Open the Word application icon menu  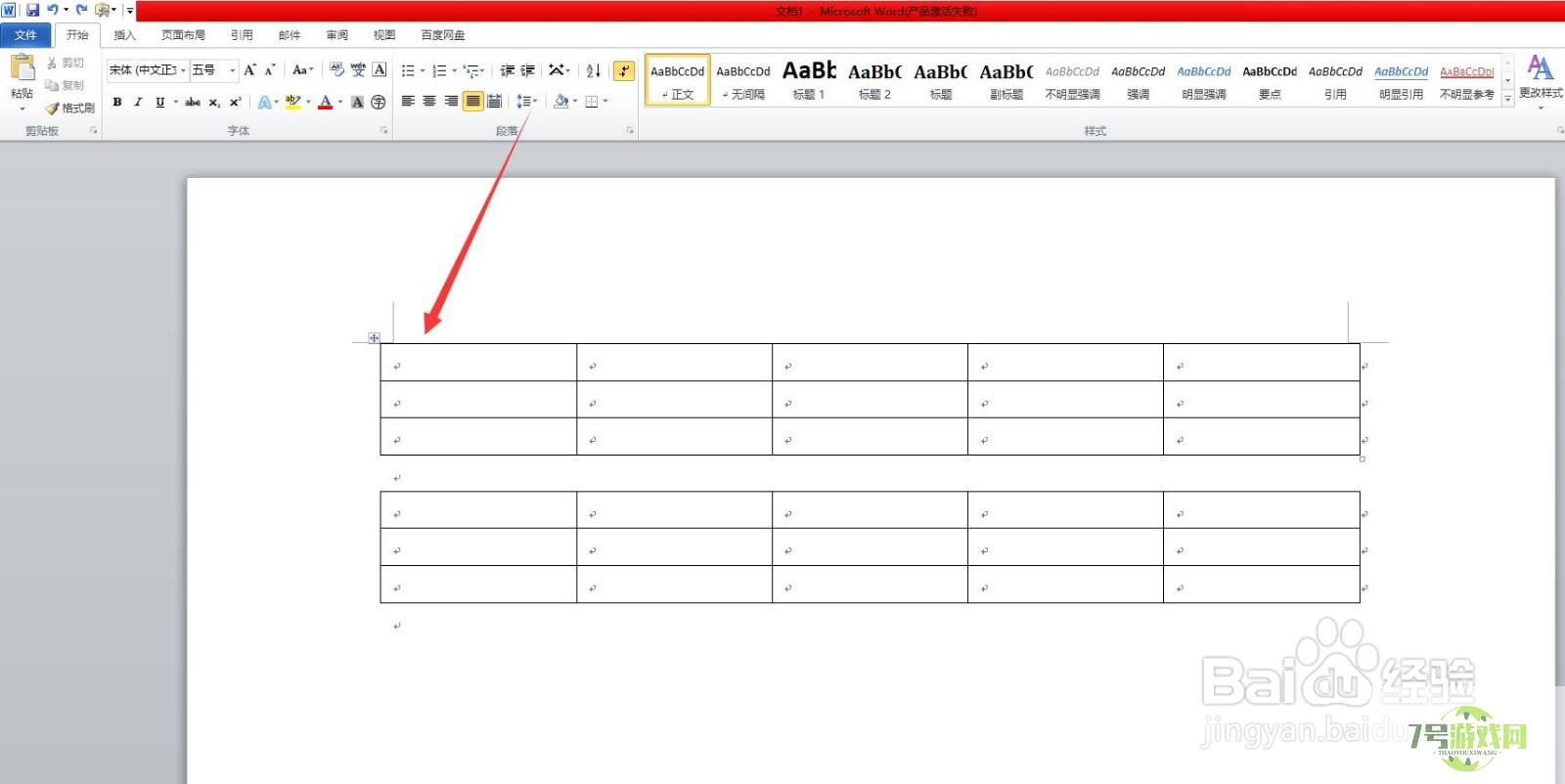(x=9, y=10)
